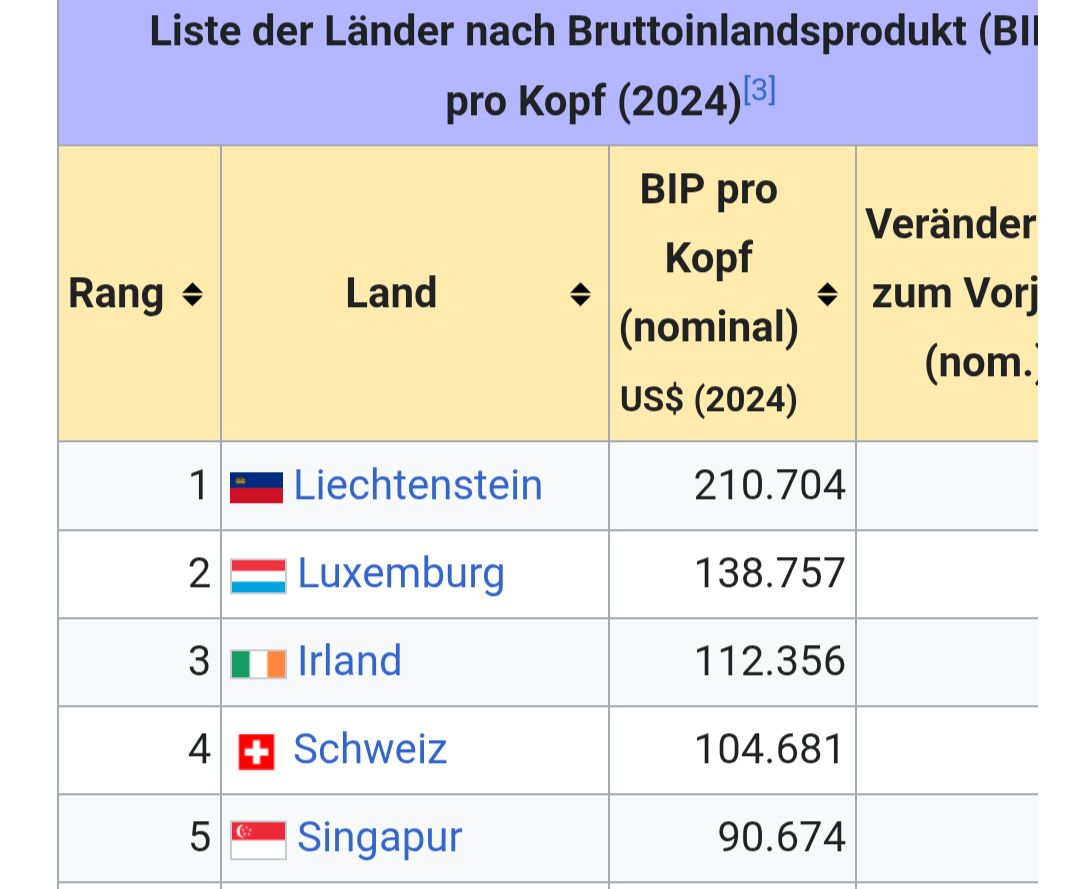Sort table by Rang column arrows
The height and width of the screenshot is (889, 1076).
[x=192, y=294]
